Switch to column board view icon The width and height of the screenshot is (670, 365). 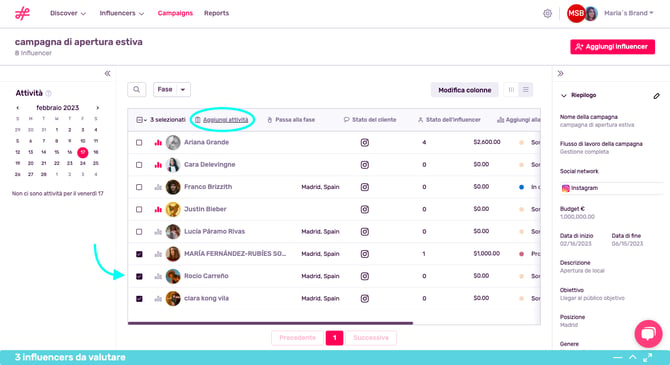(511, 90)
